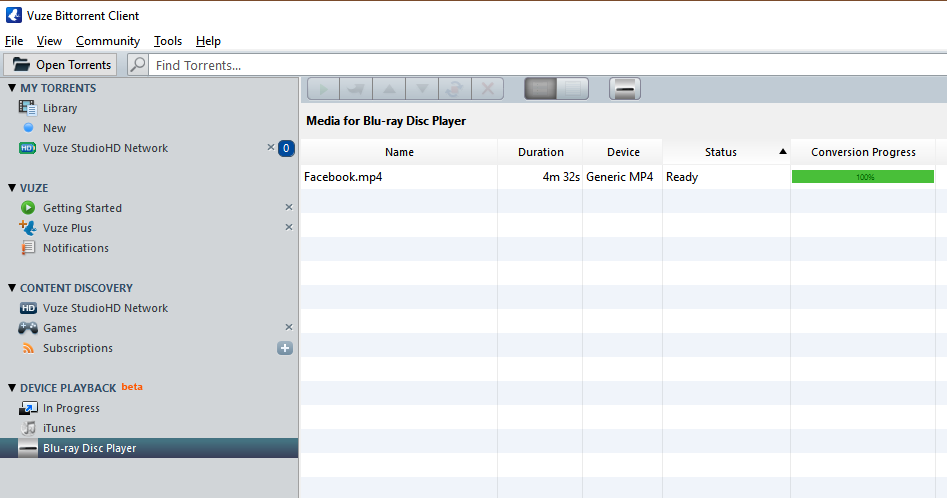Click the blue 0 count badge
Image resolution: width=947 pixels, height=498 pixels.
pyautogui.click(x=286, y=148)
